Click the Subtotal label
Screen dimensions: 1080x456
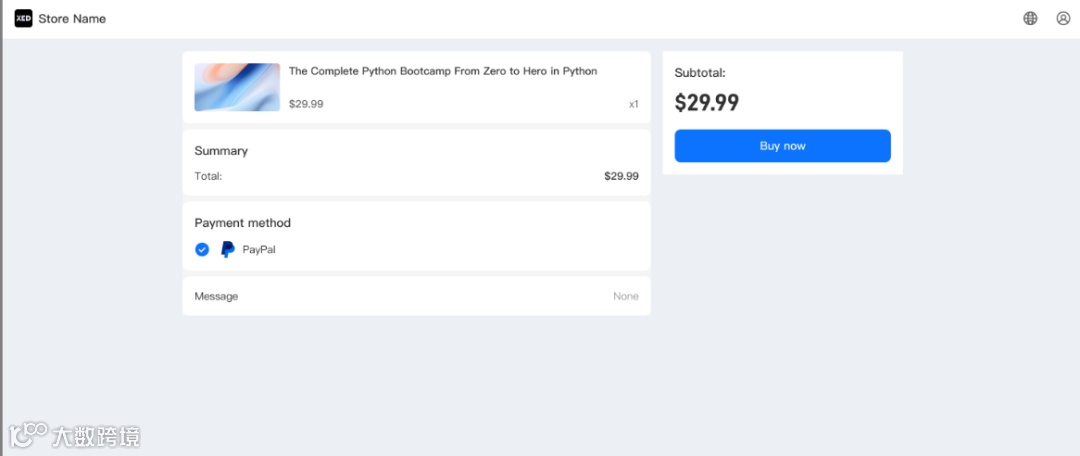(x=700, y=73)
